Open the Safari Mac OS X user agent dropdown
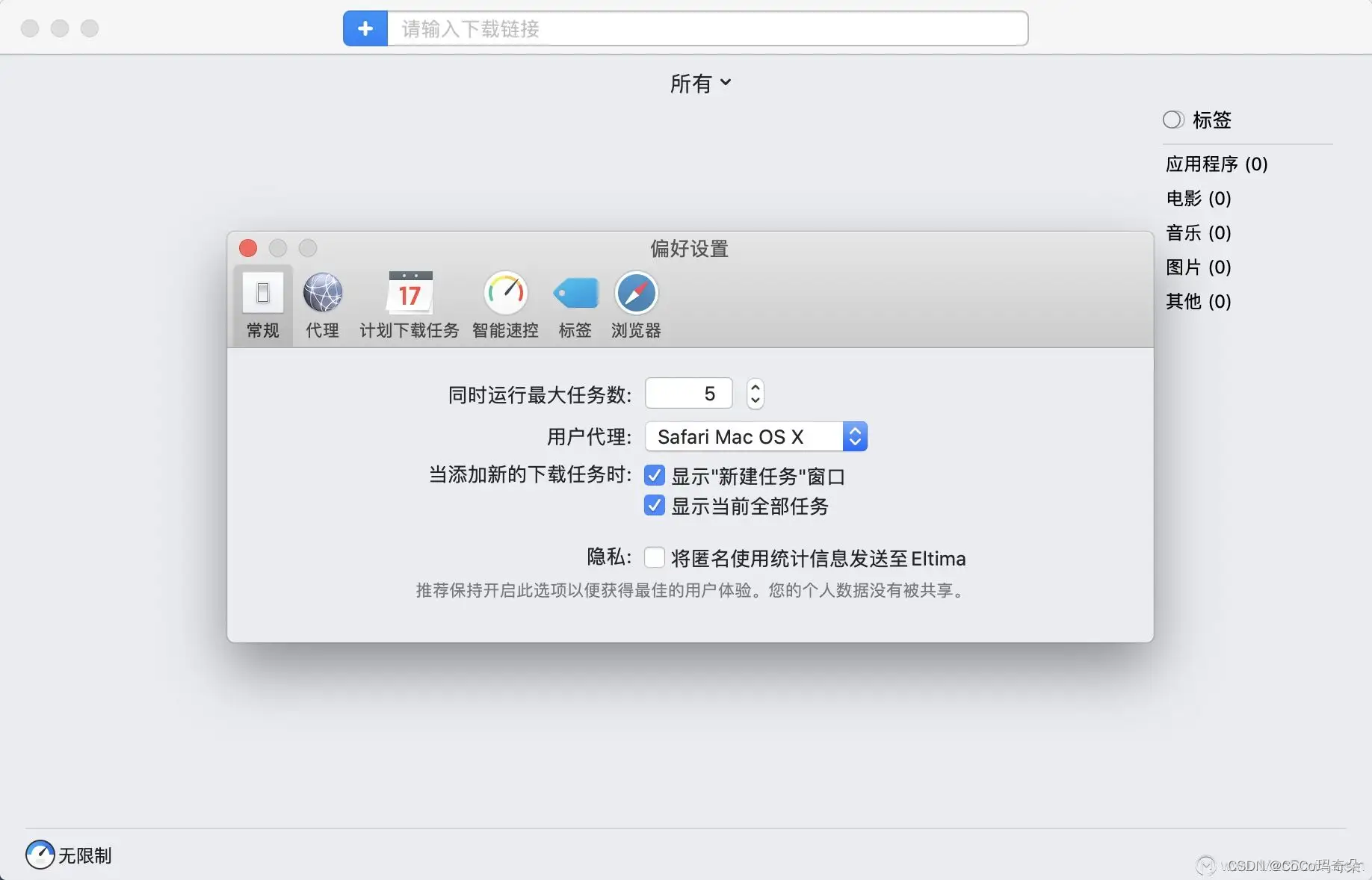Viewport: 1372px width, 880px height. (756, 436)
